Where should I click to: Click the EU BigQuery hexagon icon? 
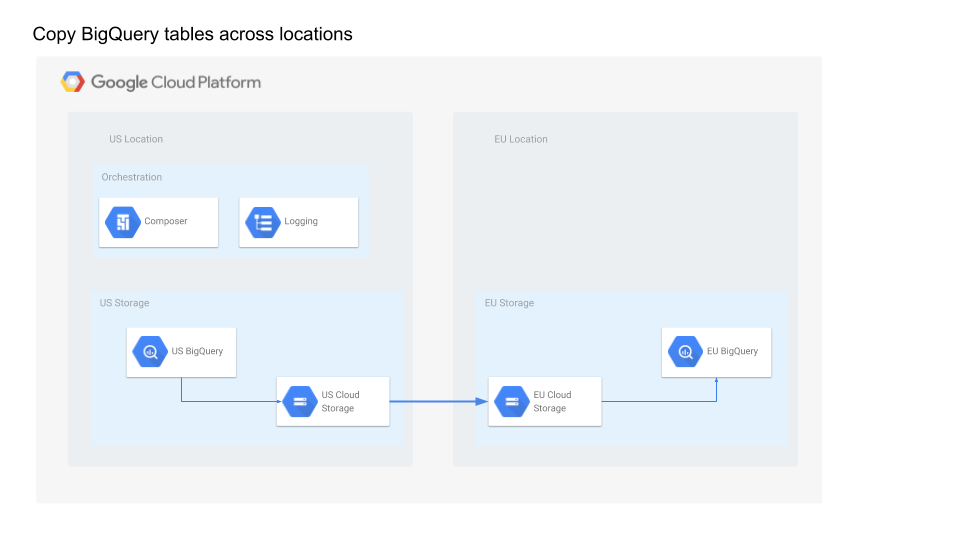[686, 351]
